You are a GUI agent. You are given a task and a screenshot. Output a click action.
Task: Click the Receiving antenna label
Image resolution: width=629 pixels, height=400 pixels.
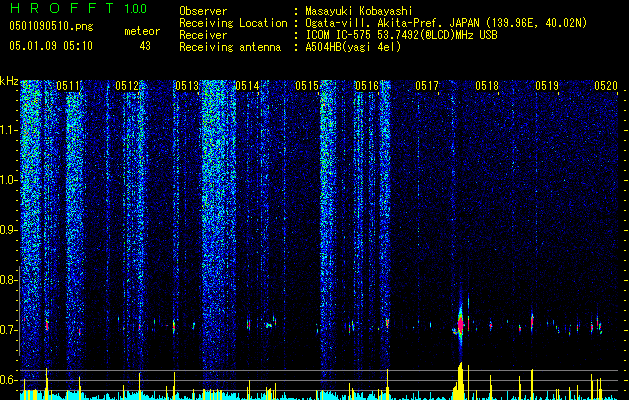pyautogui.click(x=230, y=47)
